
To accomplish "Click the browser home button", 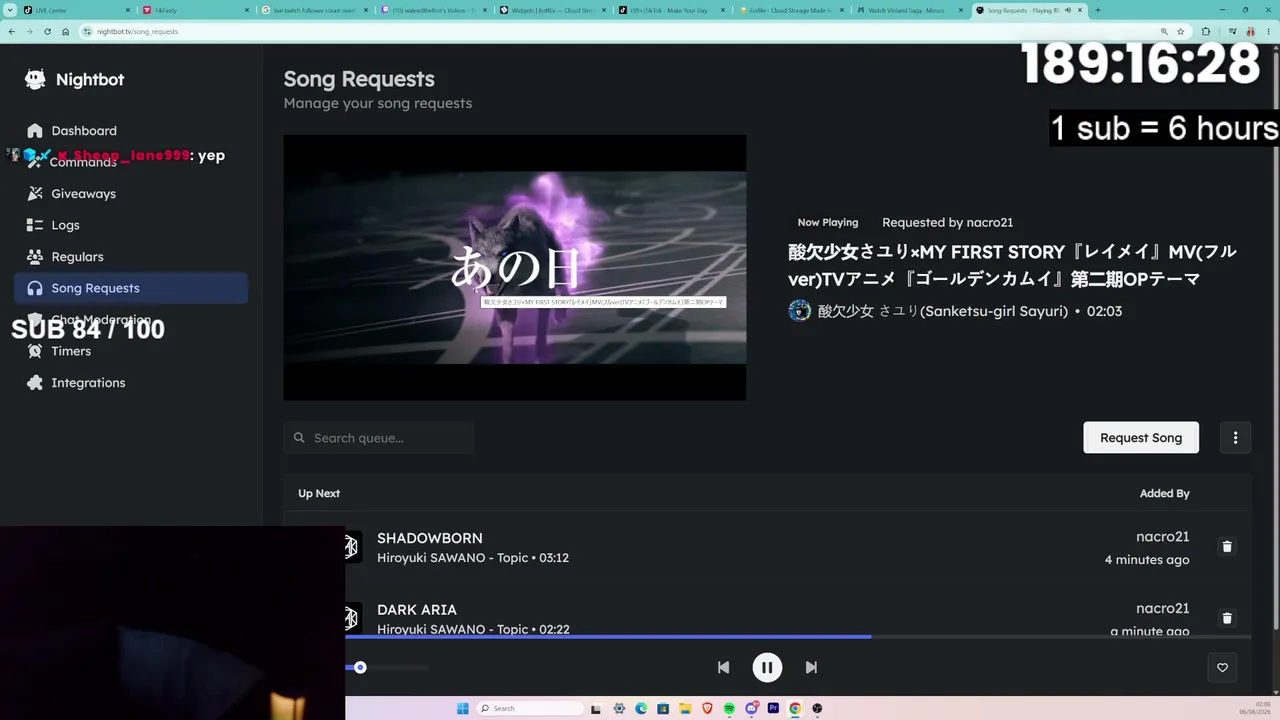I will 65,31.
